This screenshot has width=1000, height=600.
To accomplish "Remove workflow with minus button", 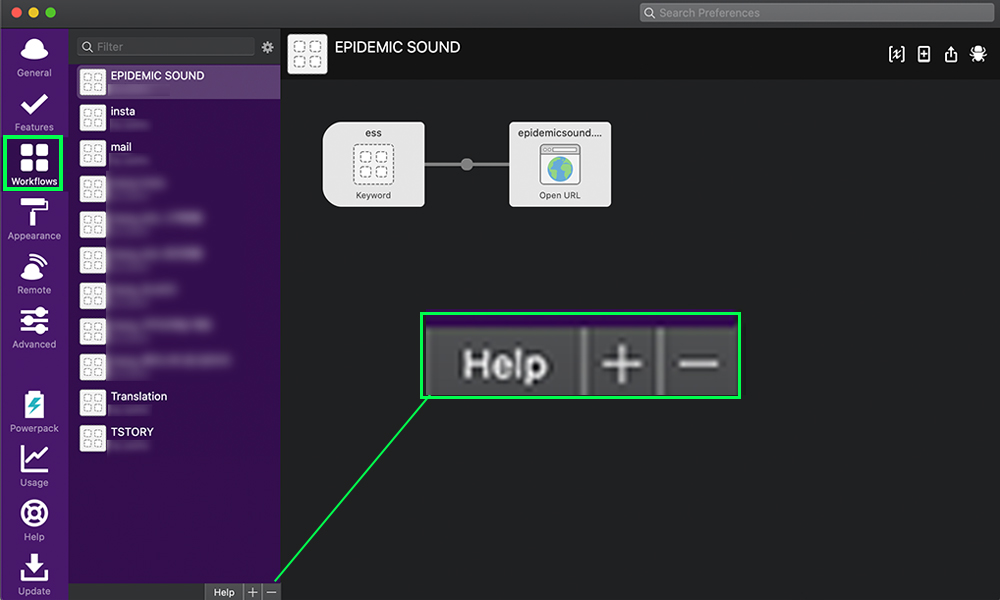I will 272,592.
